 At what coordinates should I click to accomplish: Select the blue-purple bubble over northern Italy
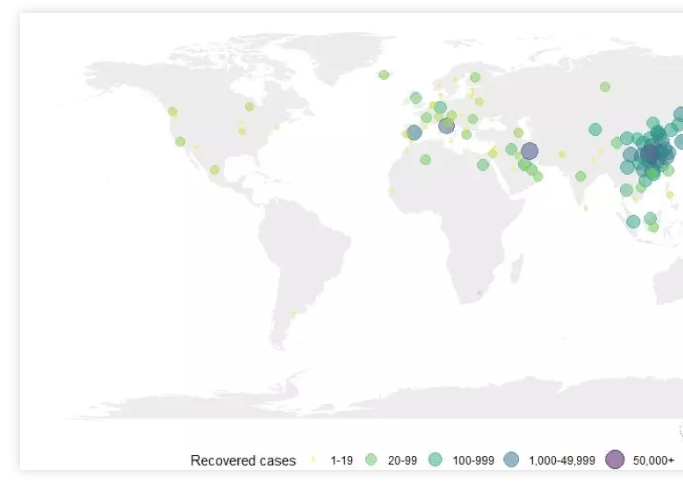coord(446,126)
